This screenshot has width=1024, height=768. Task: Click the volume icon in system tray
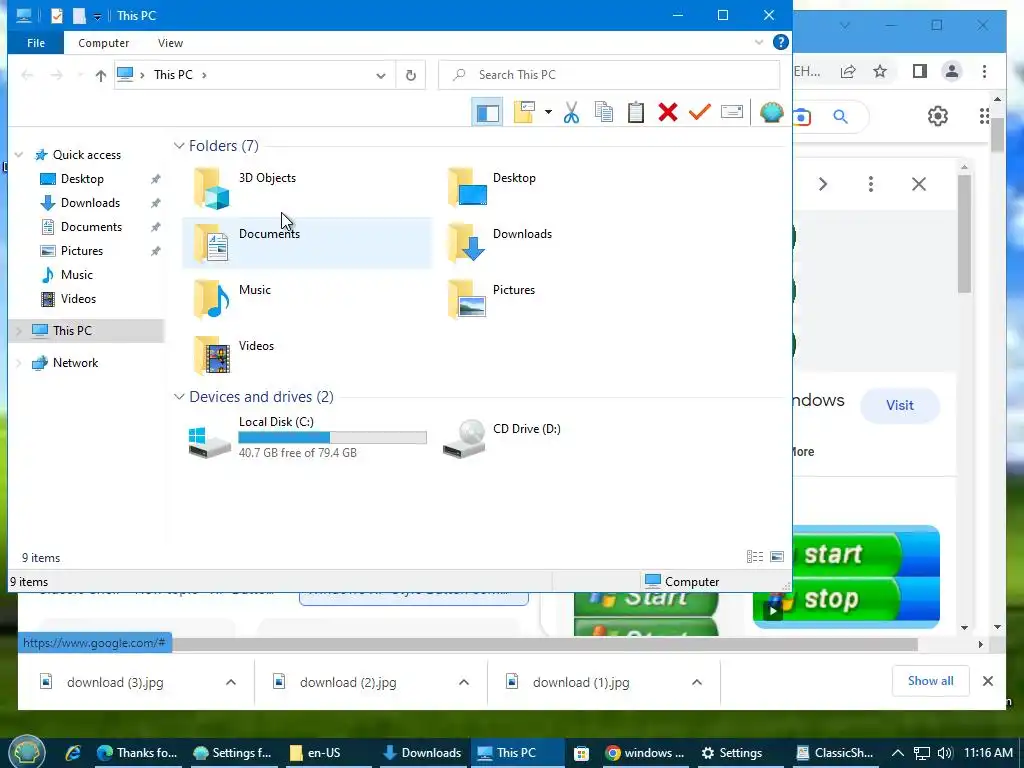coord(944,753)
